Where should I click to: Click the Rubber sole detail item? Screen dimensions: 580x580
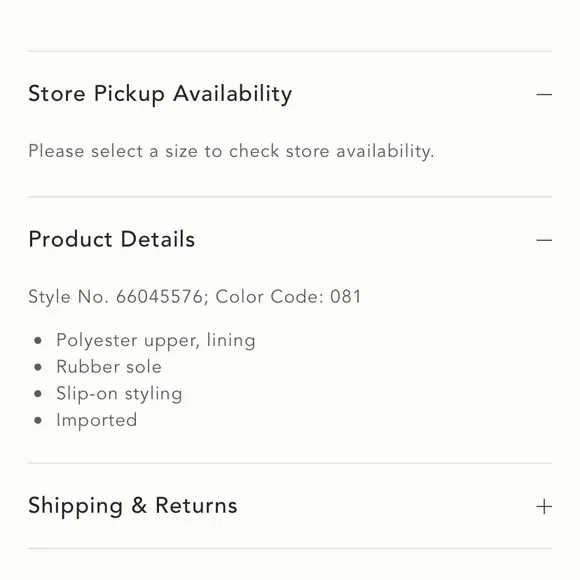(x=109, y=367)
